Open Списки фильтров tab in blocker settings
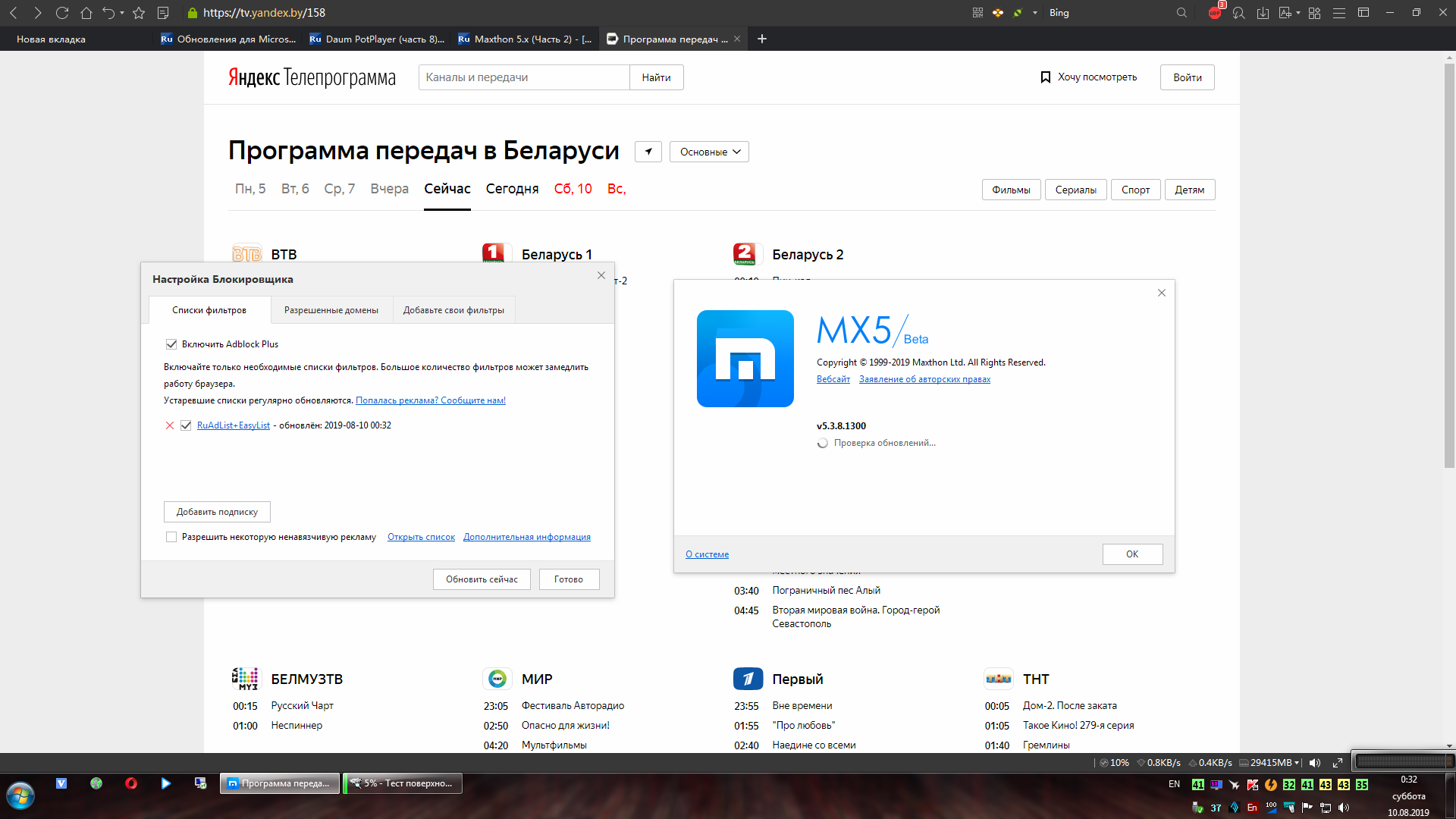Viewport: 1456px width, 819px height. pos(209,310)
